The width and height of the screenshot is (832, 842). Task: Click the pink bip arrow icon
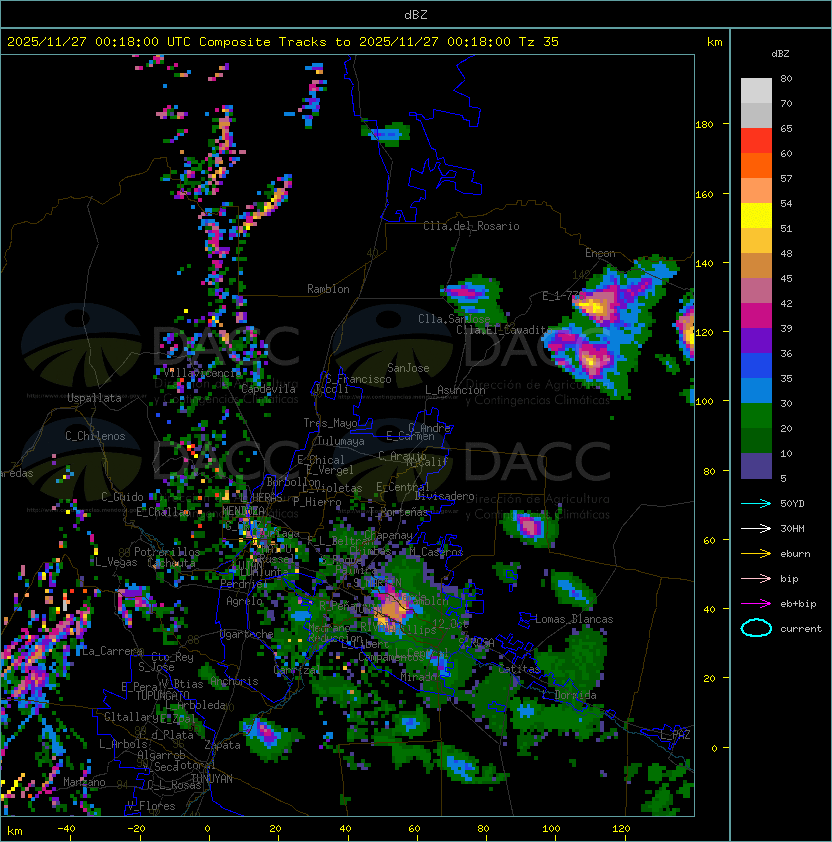click(x=756, y=579)
